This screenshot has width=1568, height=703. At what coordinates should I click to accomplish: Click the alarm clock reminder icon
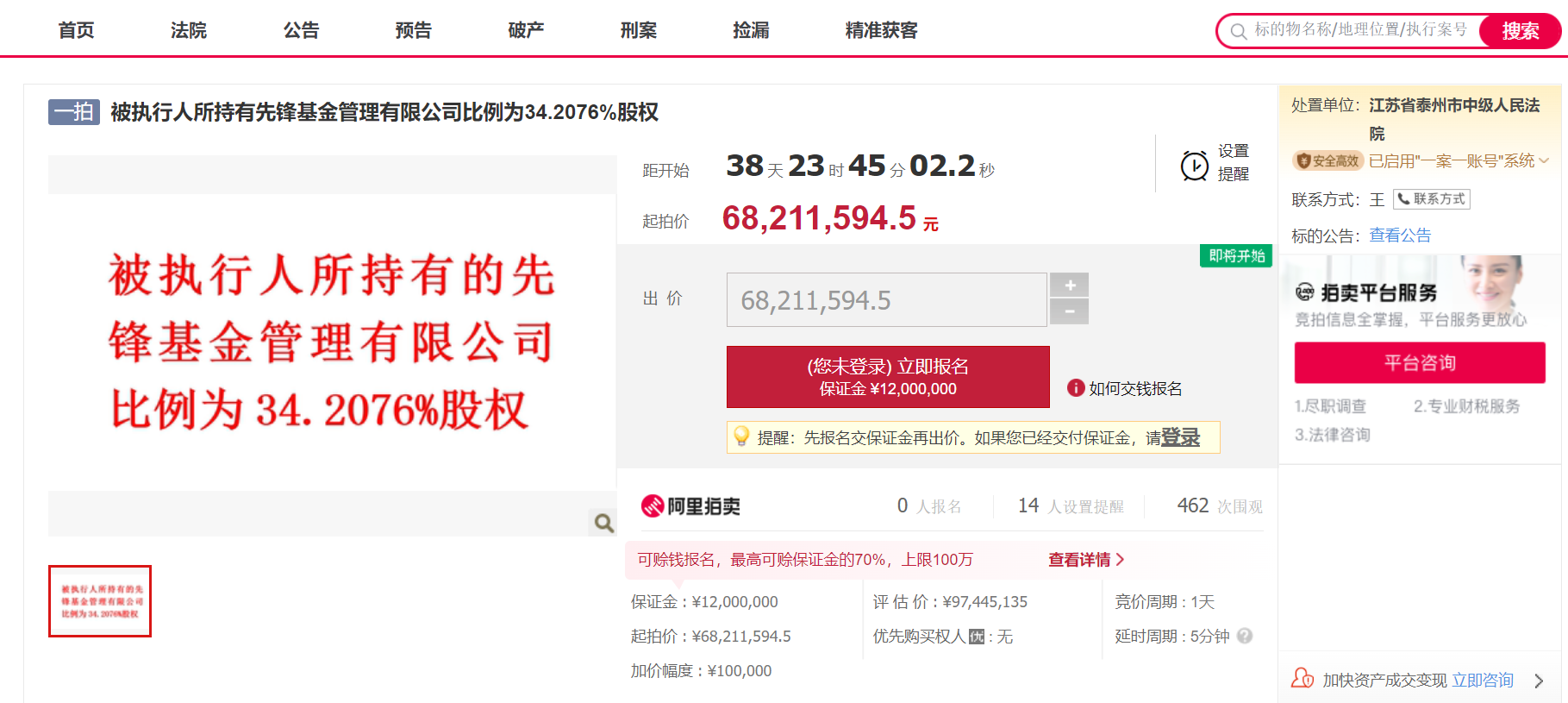point(1194,166)
